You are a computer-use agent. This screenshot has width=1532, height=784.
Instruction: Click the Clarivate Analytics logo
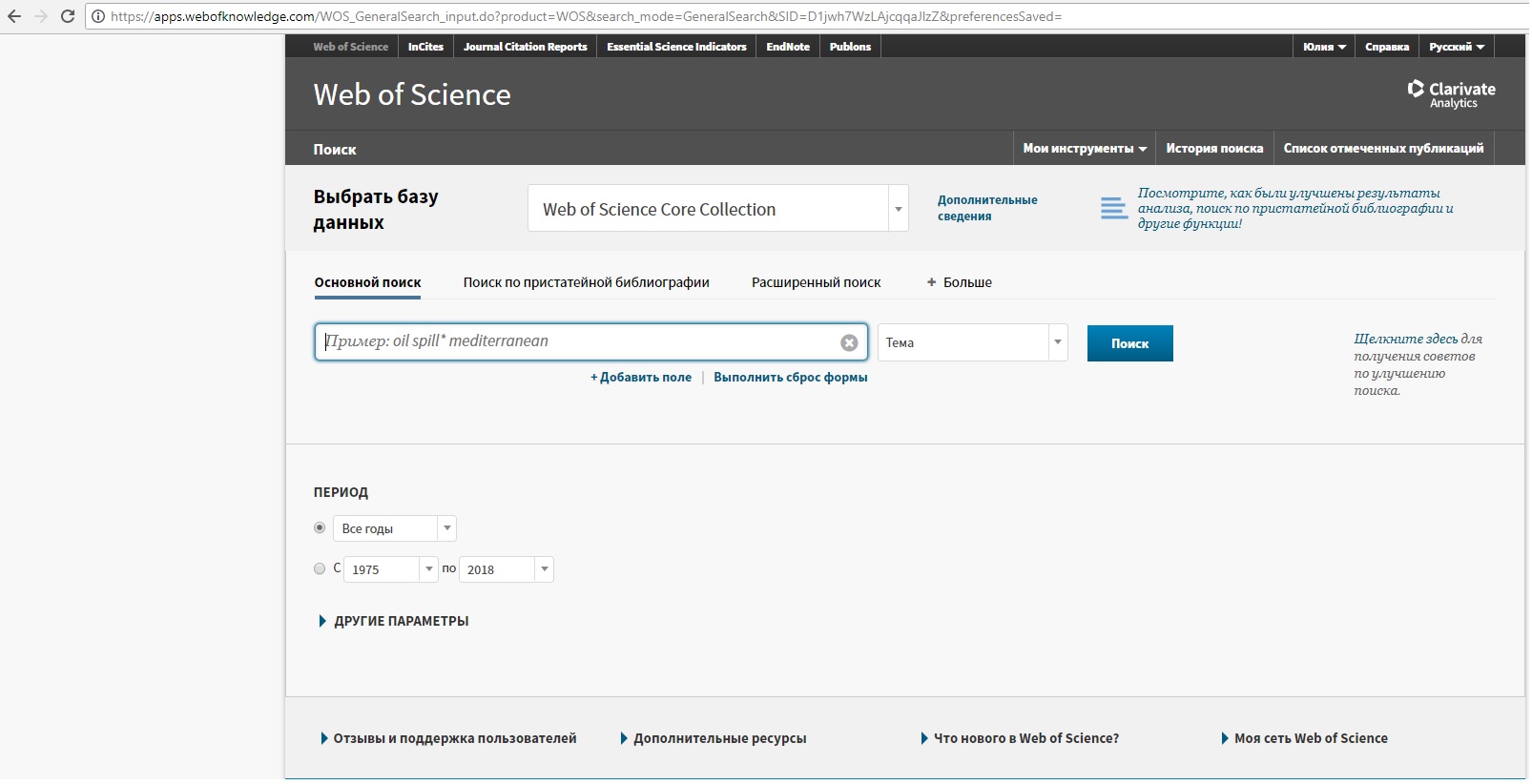1451,93
